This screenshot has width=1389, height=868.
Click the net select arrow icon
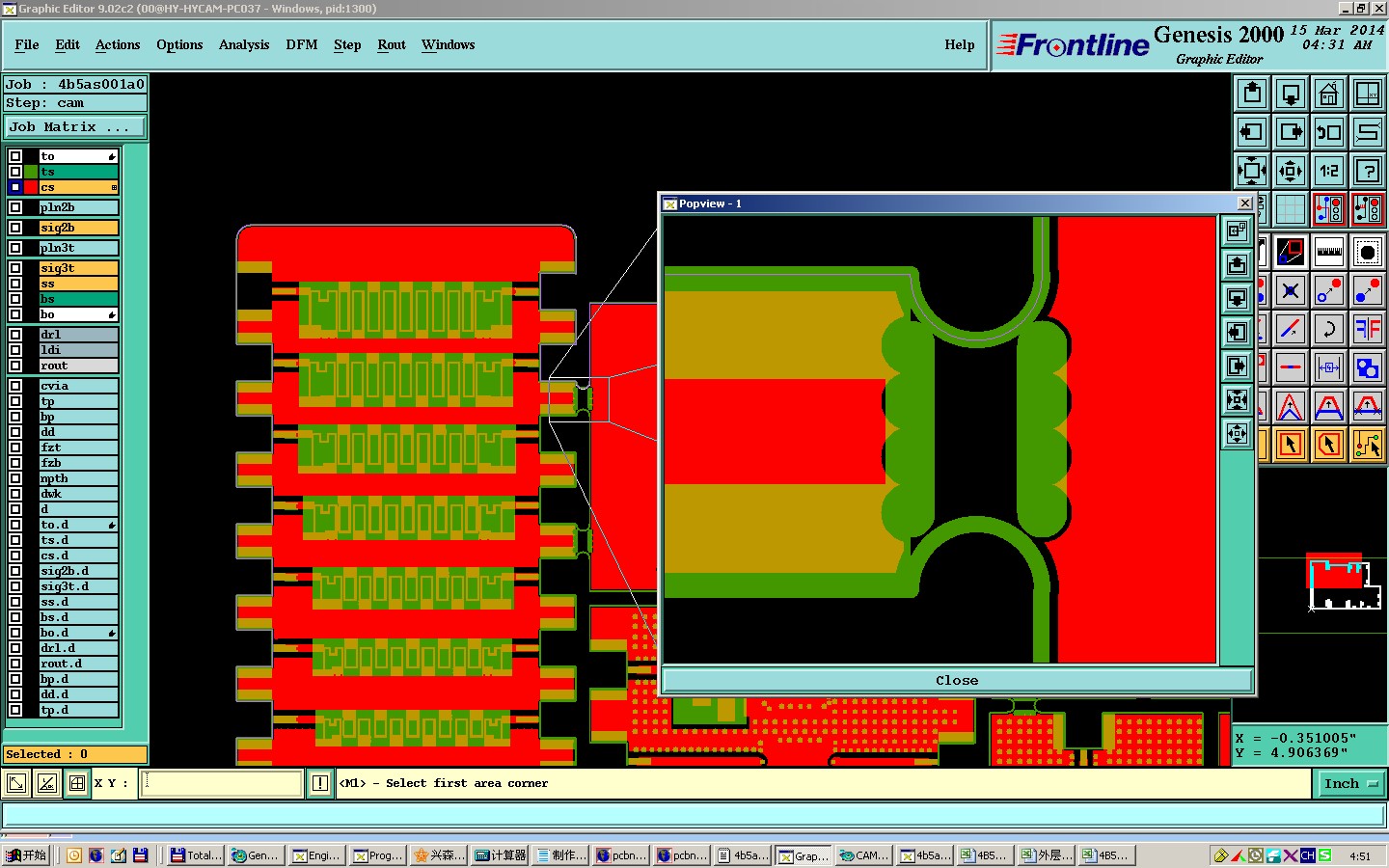[x=1368, y=445]
